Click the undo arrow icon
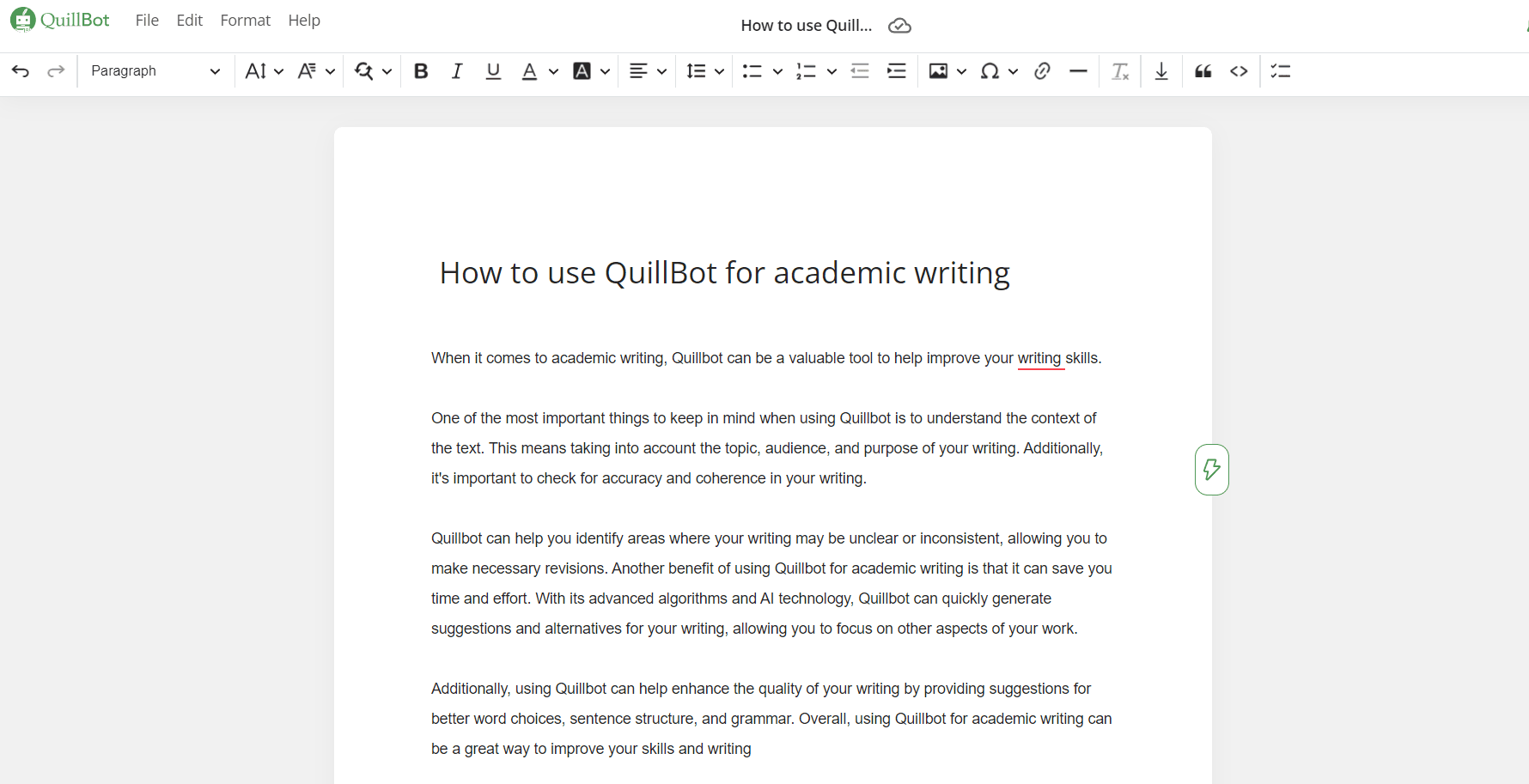This screenshot has height=784, width=1529. coord(21,71)
